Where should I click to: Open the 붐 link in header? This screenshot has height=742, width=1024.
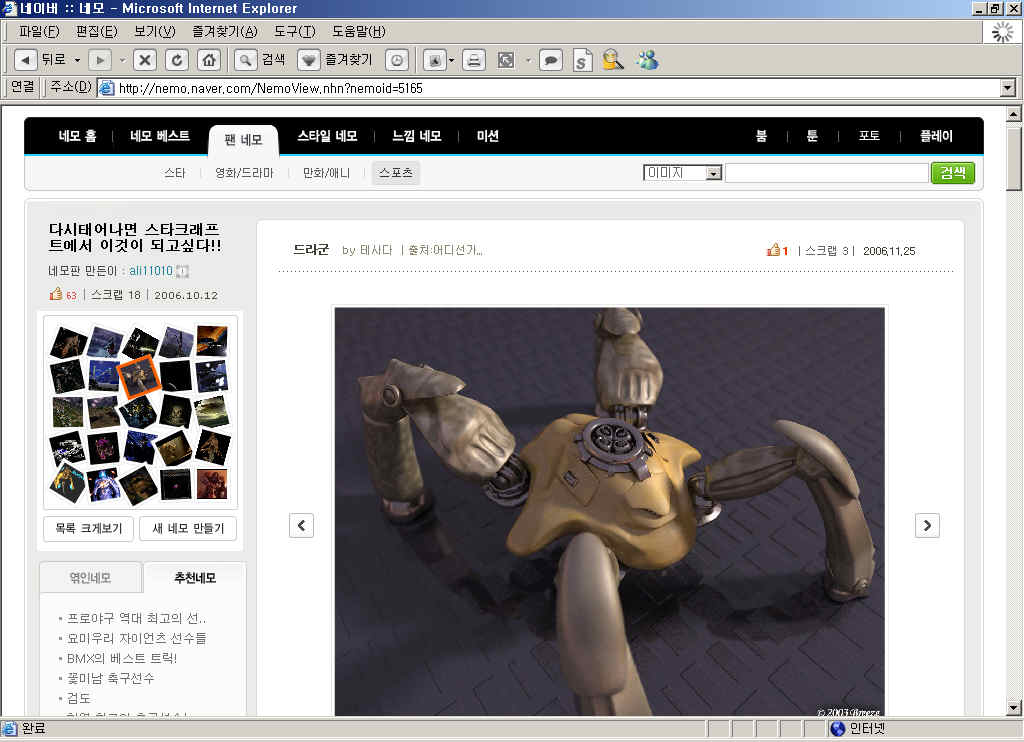tap(761, 136)
